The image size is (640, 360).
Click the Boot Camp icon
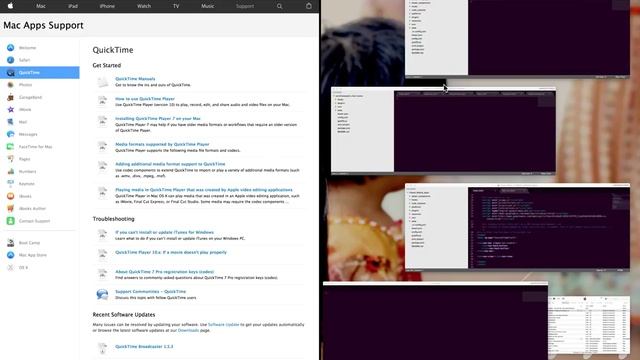[11, 243]
